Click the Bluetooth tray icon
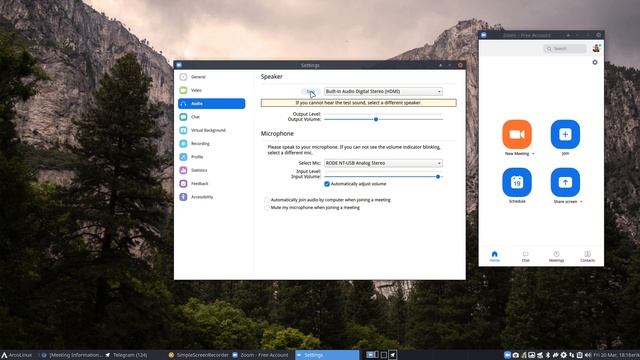Screen dimensions: 640x360 (548, 355)
